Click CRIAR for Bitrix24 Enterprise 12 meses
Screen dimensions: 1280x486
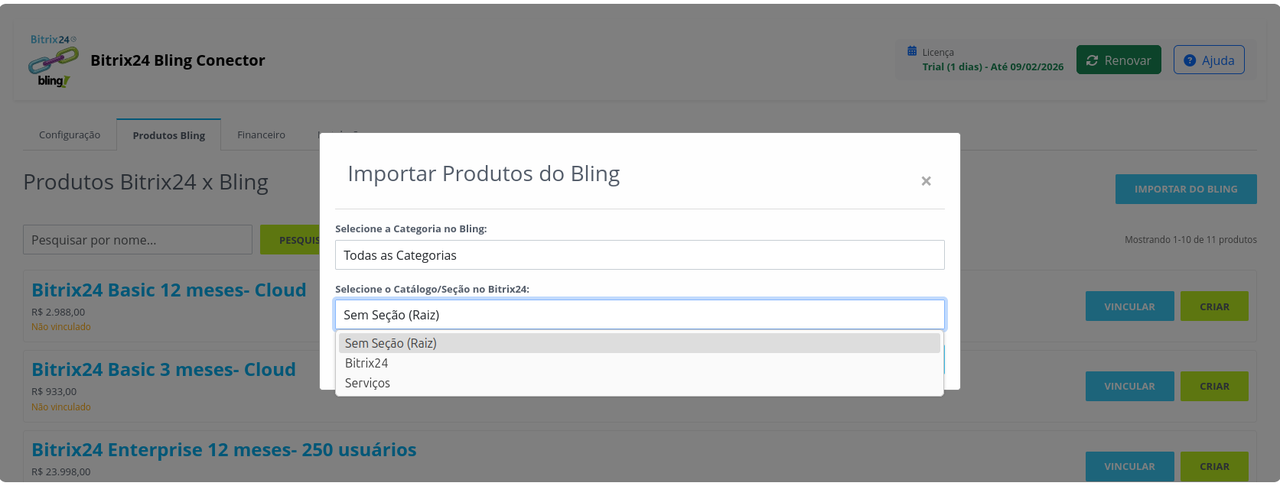(1214, 466)
